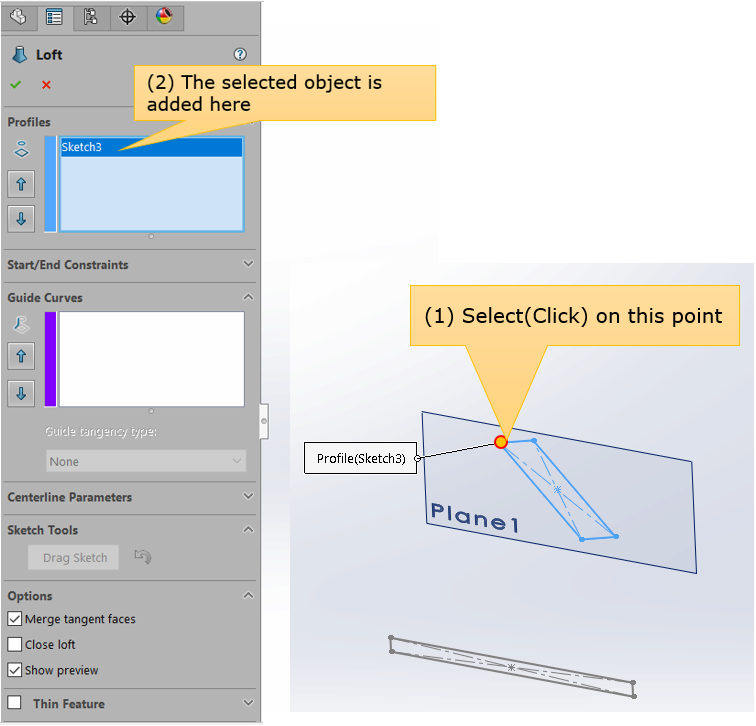Open the DimXpertManager crosshair tab
Image resolution: width=756 pixels, height=726 pixels.
point(127,17)
